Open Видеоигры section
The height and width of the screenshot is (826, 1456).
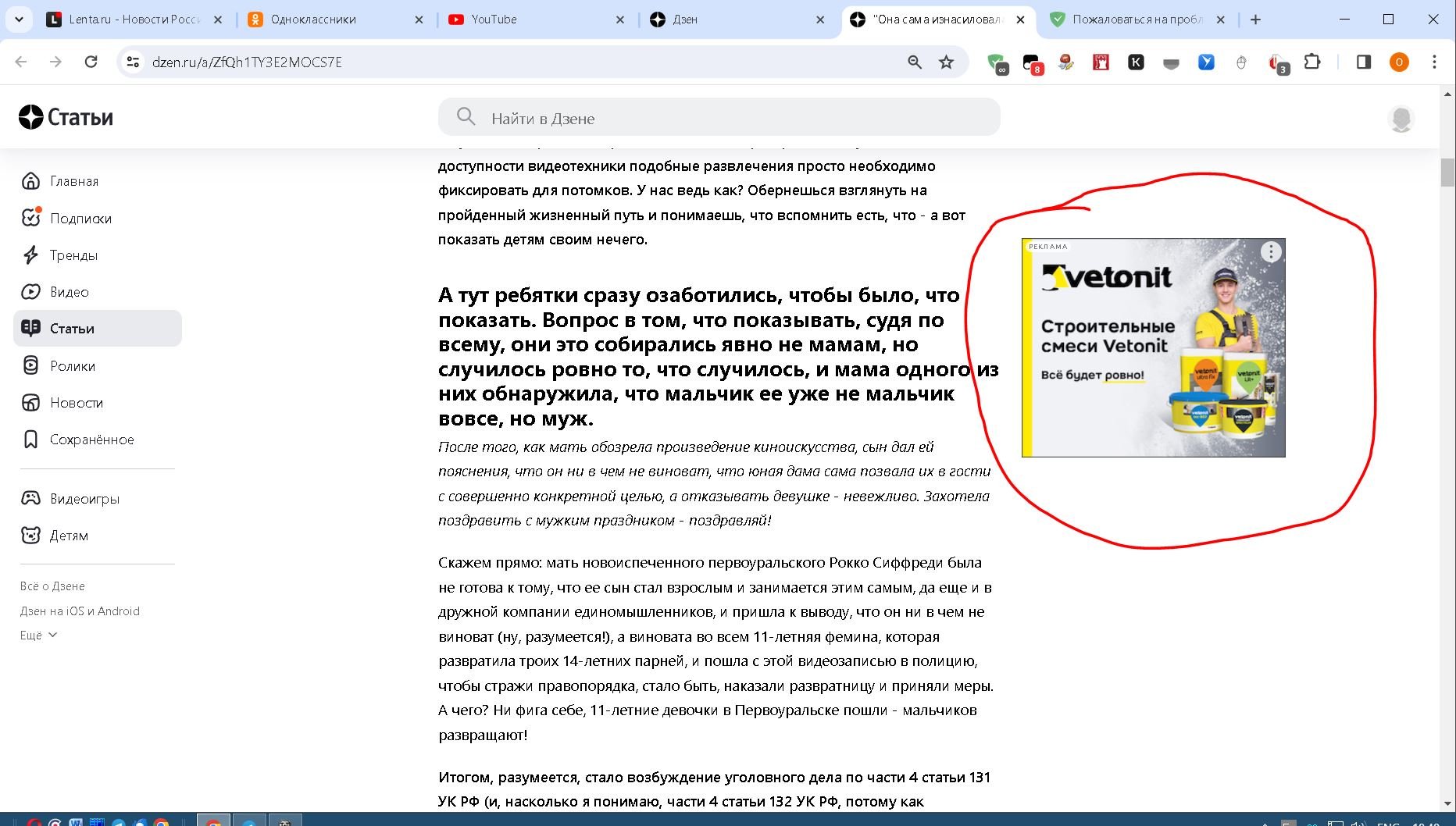pyautogui.click(x=84, y=499)
